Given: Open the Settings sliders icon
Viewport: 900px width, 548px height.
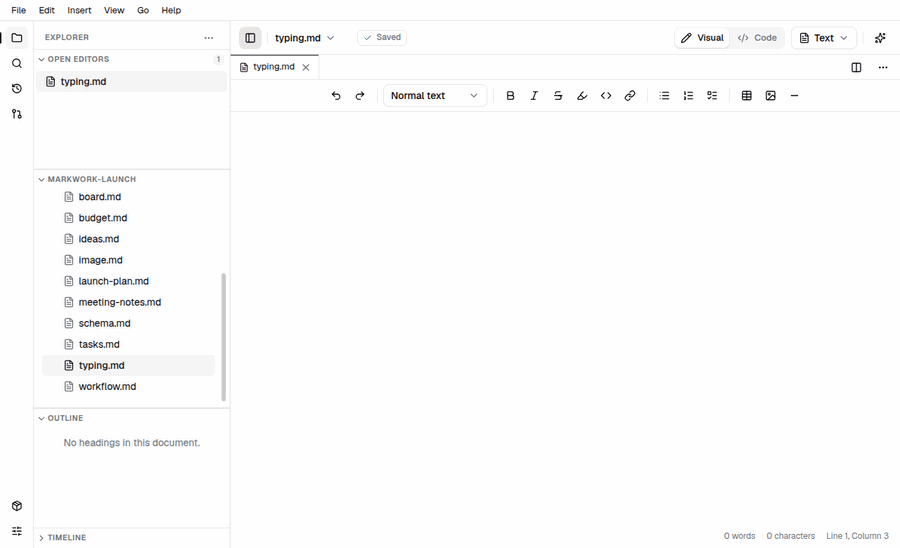Looking at the screenshot, I should [x=17, y=531].
